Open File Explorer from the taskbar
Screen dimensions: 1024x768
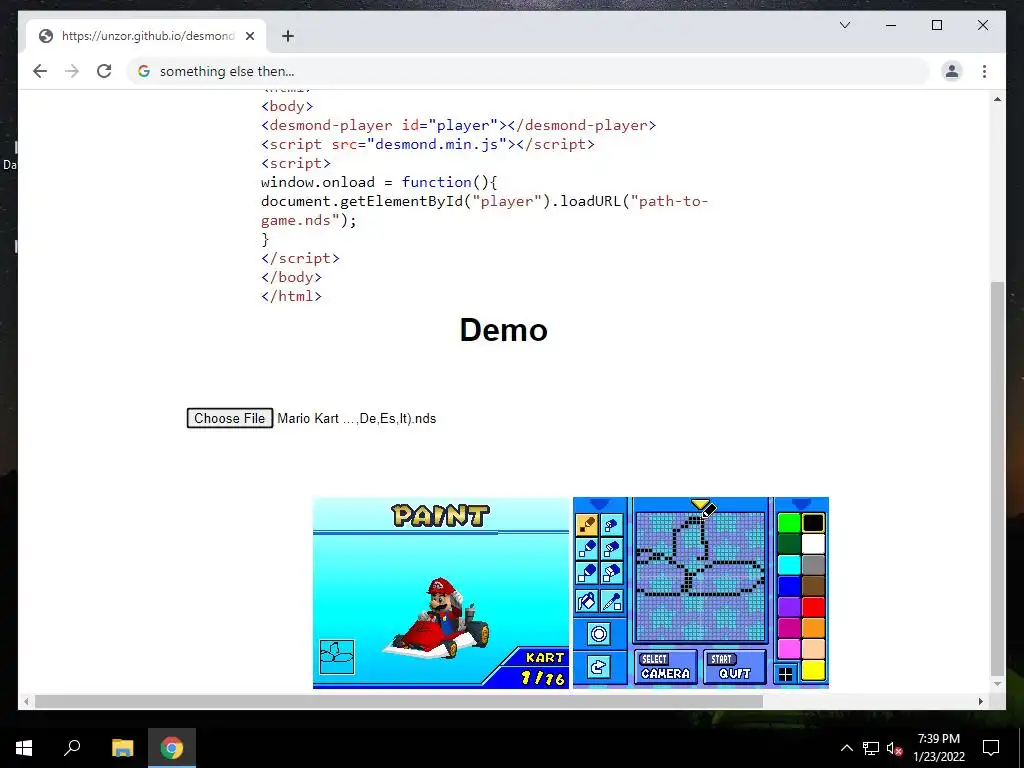(122, 748)
